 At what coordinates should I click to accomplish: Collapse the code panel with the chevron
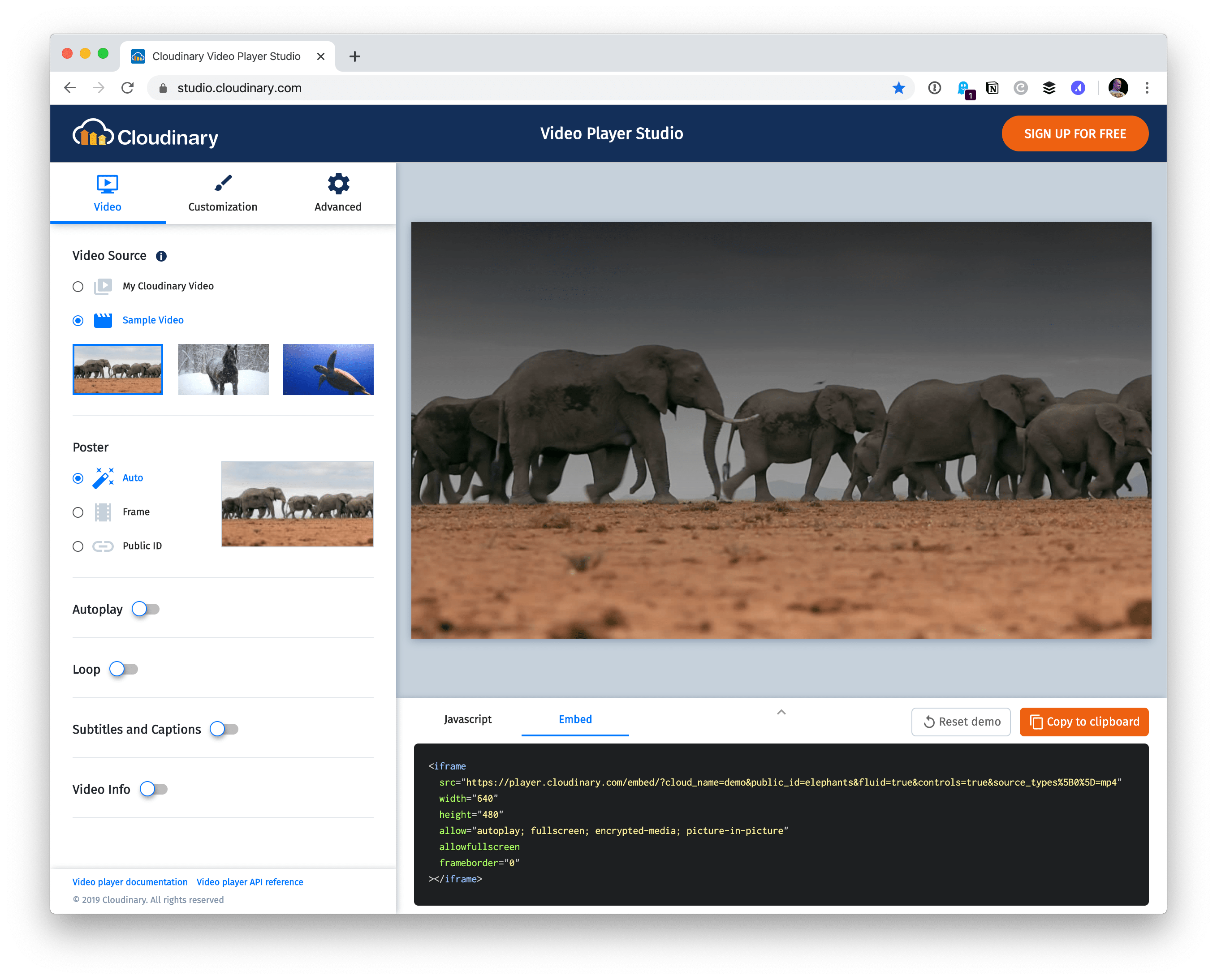(781, 713)
